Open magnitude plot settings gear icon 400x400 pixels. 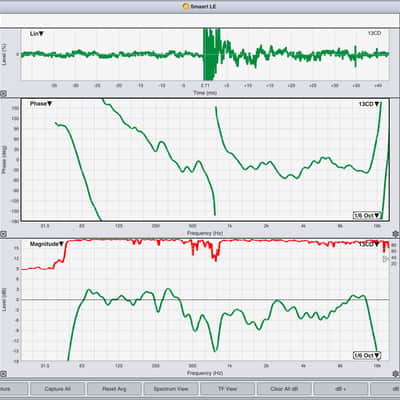(x=396, y=373)
